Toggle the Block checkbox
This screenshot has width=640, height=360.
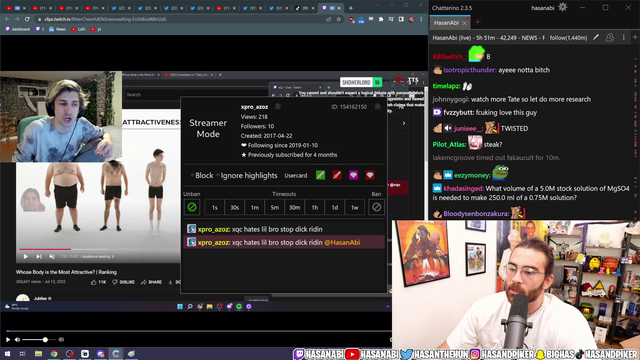click(202, 176)
